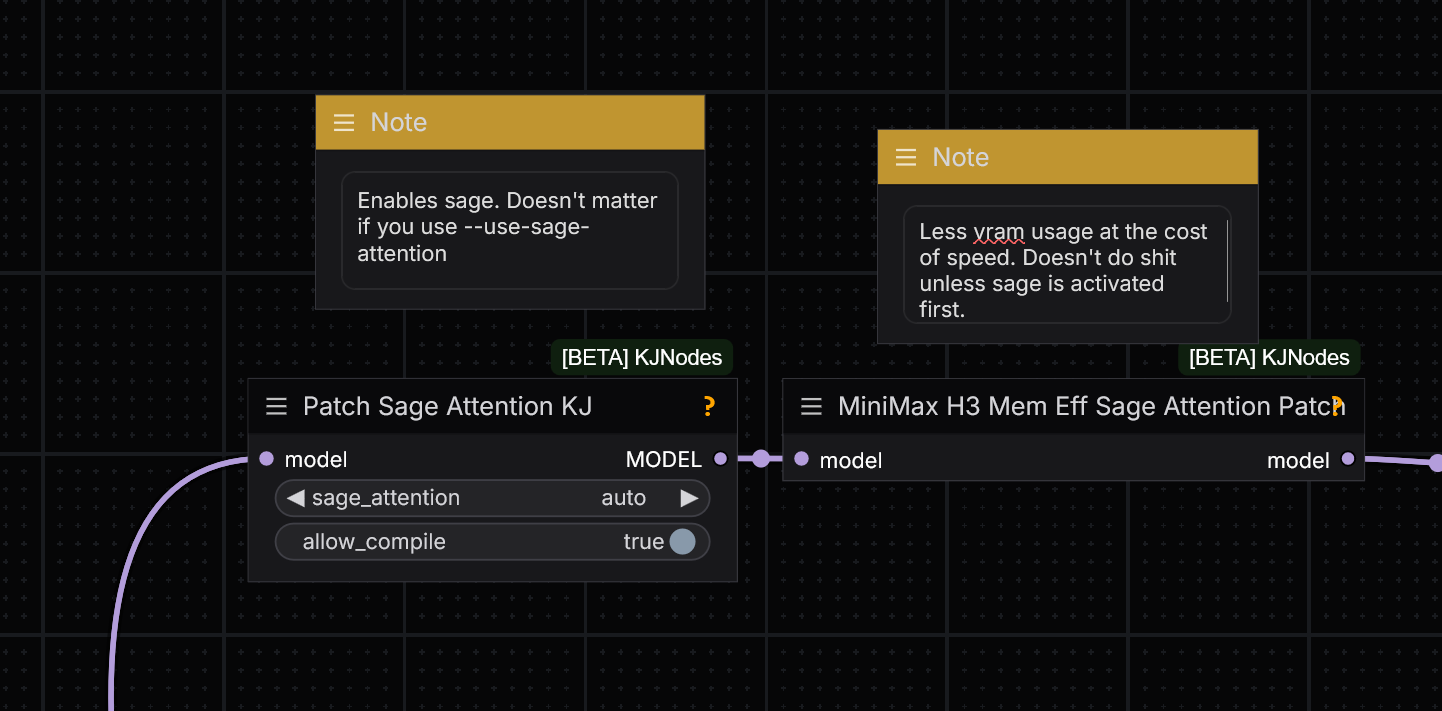The image size is (1442, 711).
Task: Open menu icon of MiniMax H3 patch node
Action: tap(812, 406)
